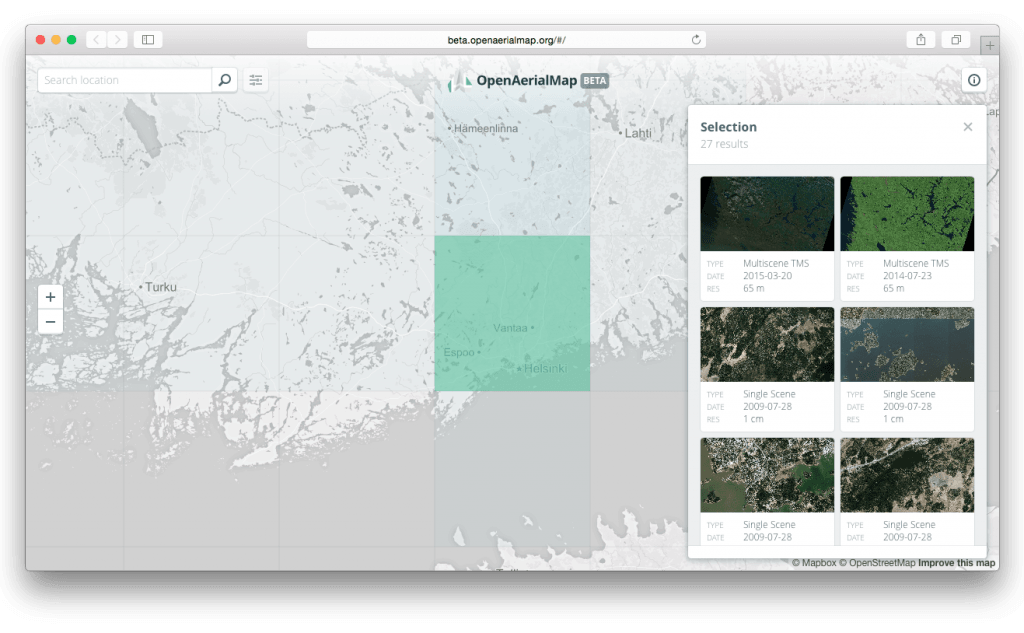This screenshot has width=1024, height=633.
Task: Open the search filters icon
Action: [256, 79]
